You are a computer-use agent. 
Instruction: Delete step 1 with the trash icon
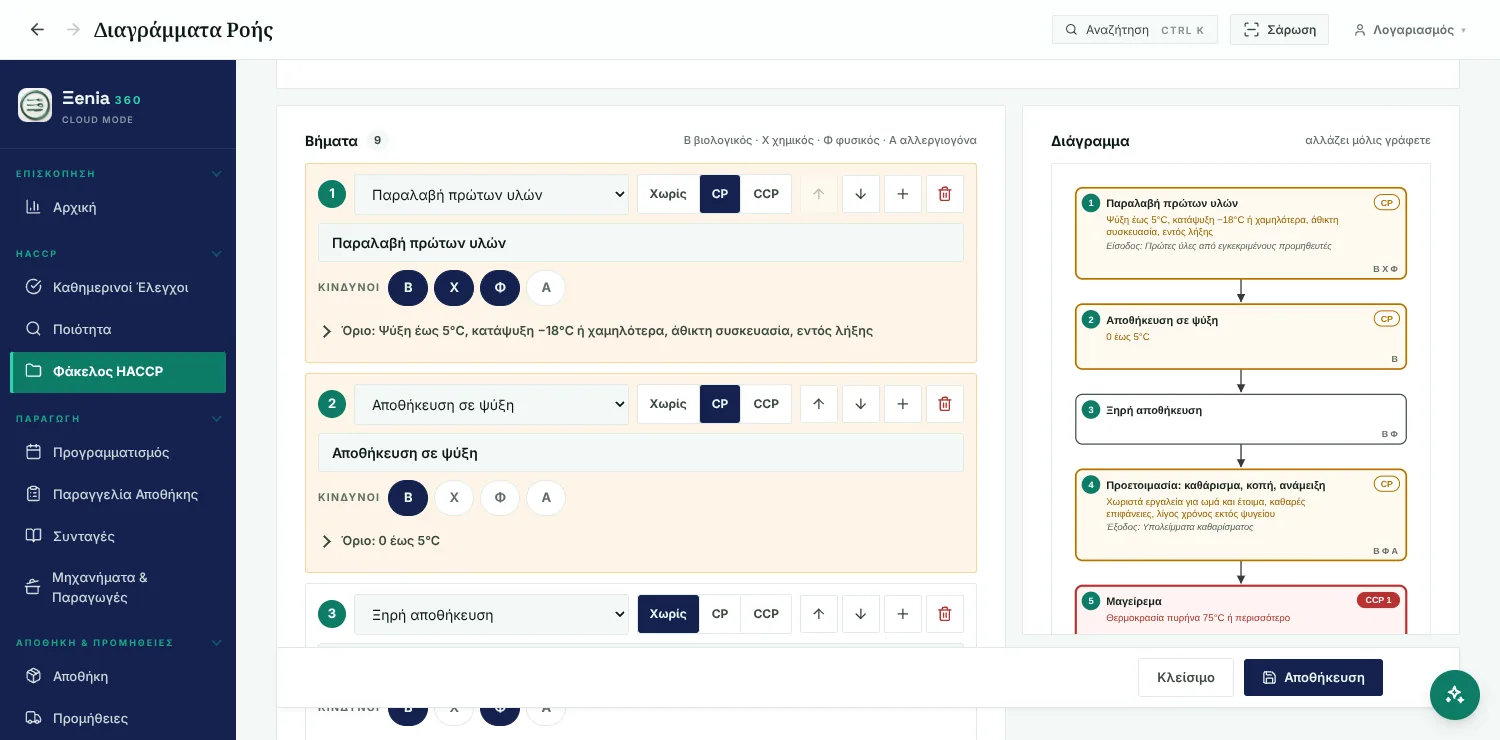pyautogui.click(x=945, y=194)
